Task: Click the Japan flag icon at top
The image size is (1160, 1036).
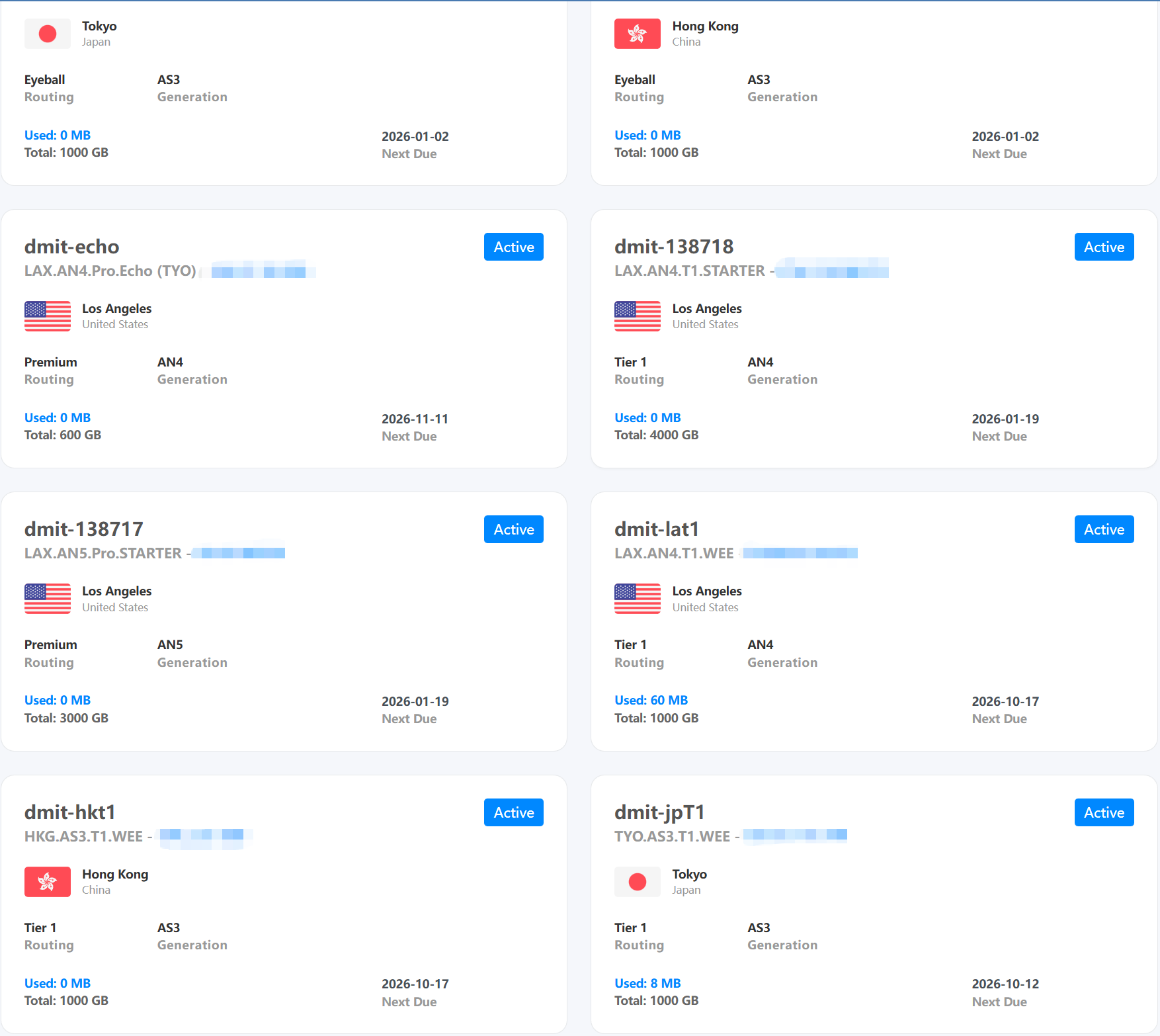Action: tap(47, 34)
